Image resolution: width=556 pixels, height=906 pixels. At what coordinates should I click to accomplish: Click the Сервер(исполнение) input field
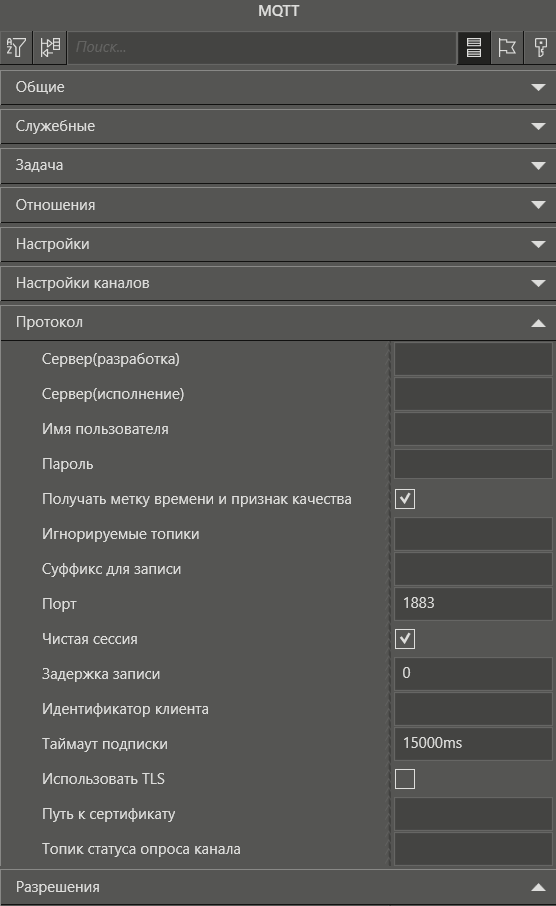473,394
